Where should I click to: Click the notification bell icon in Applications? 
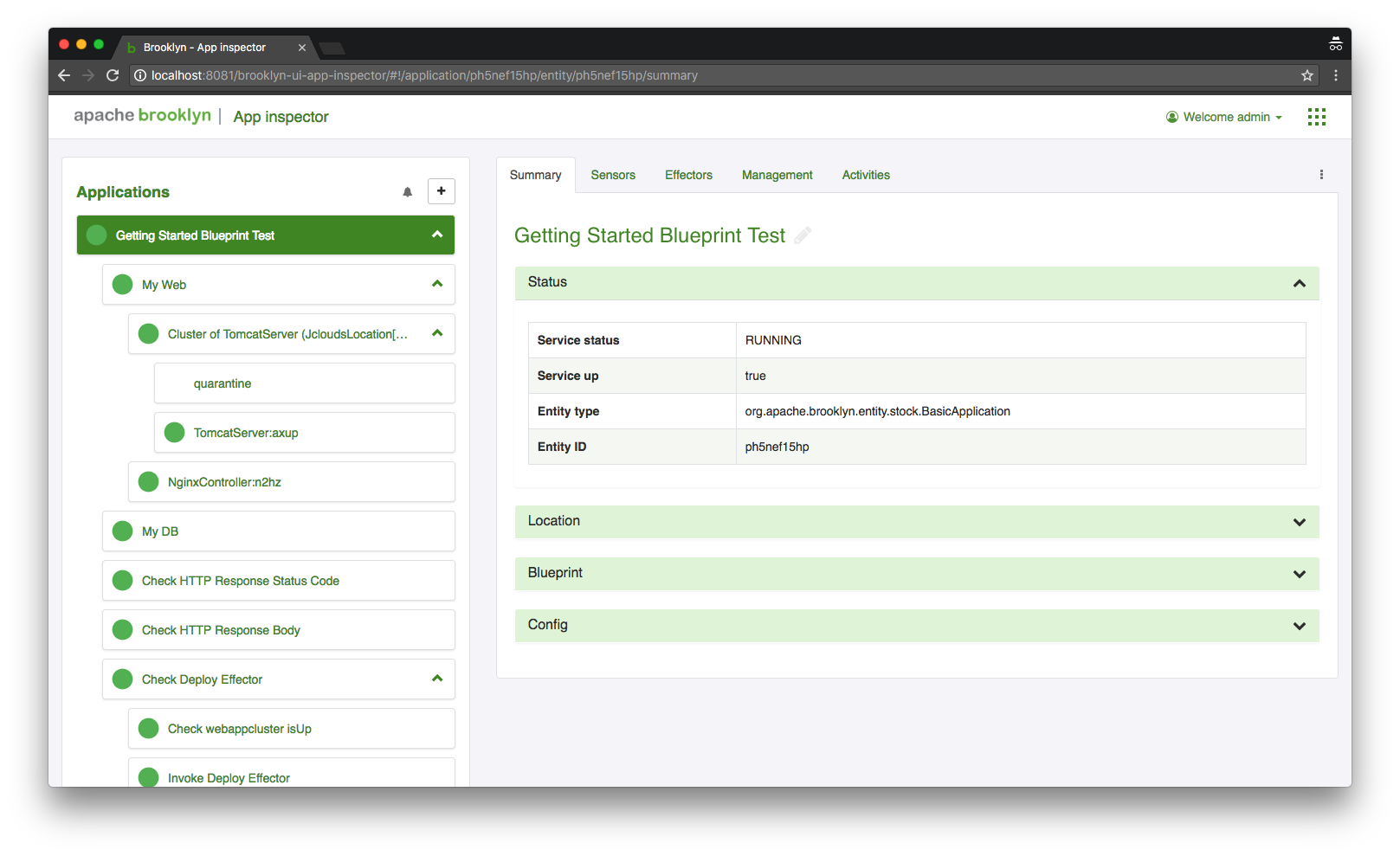pos(407,192)
